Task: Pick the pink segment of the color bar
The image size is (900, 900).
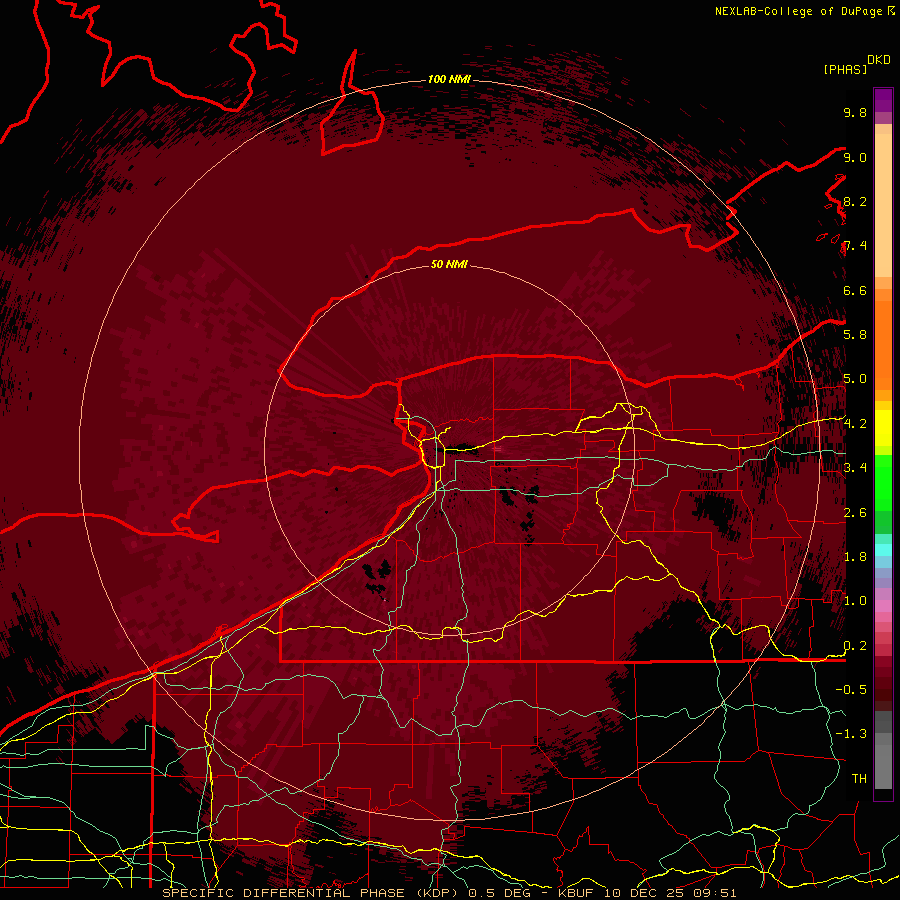Action: click(x=883, y=606)
